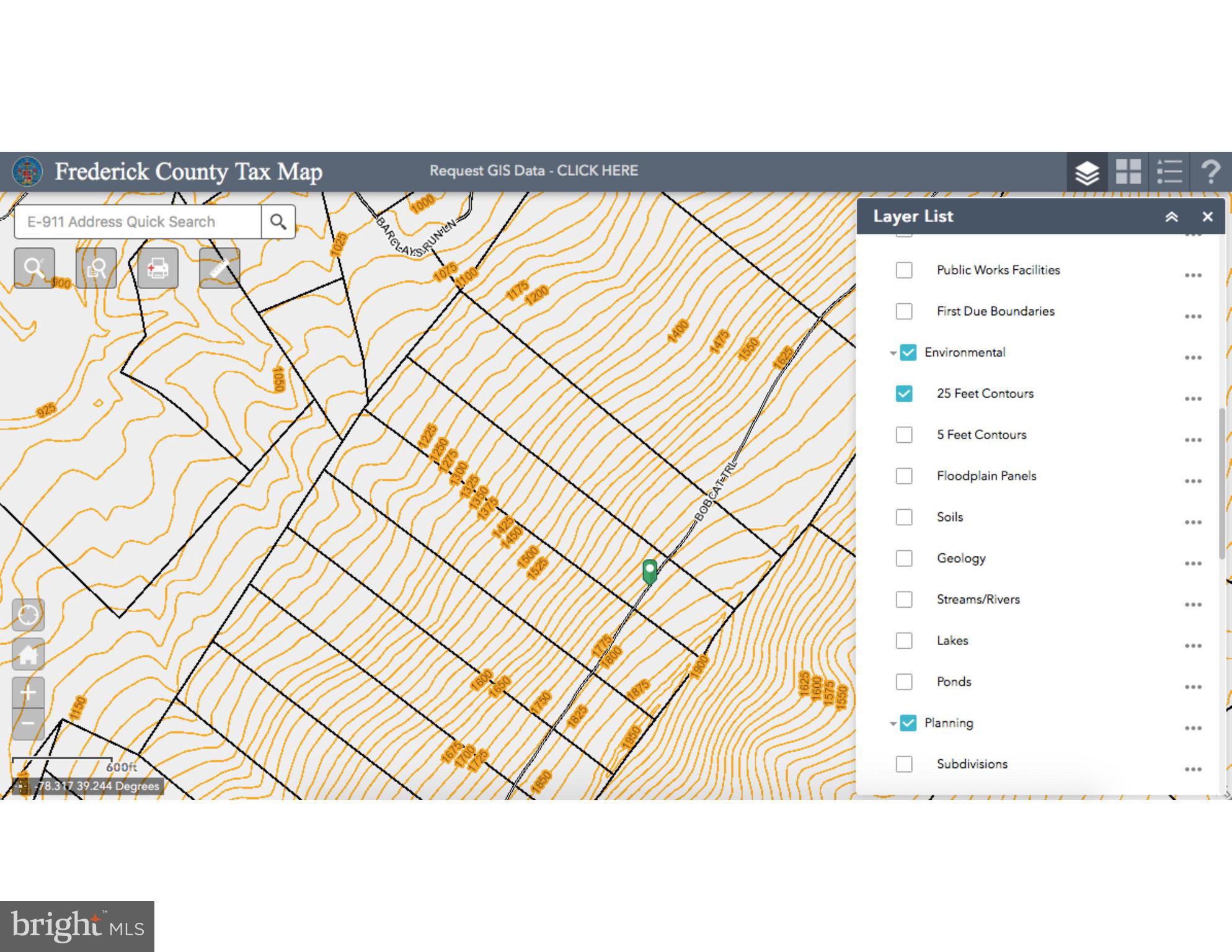Open the basemap gallery grid icon
Screen dimensions: 1232x952
[x=1128, y=172]
